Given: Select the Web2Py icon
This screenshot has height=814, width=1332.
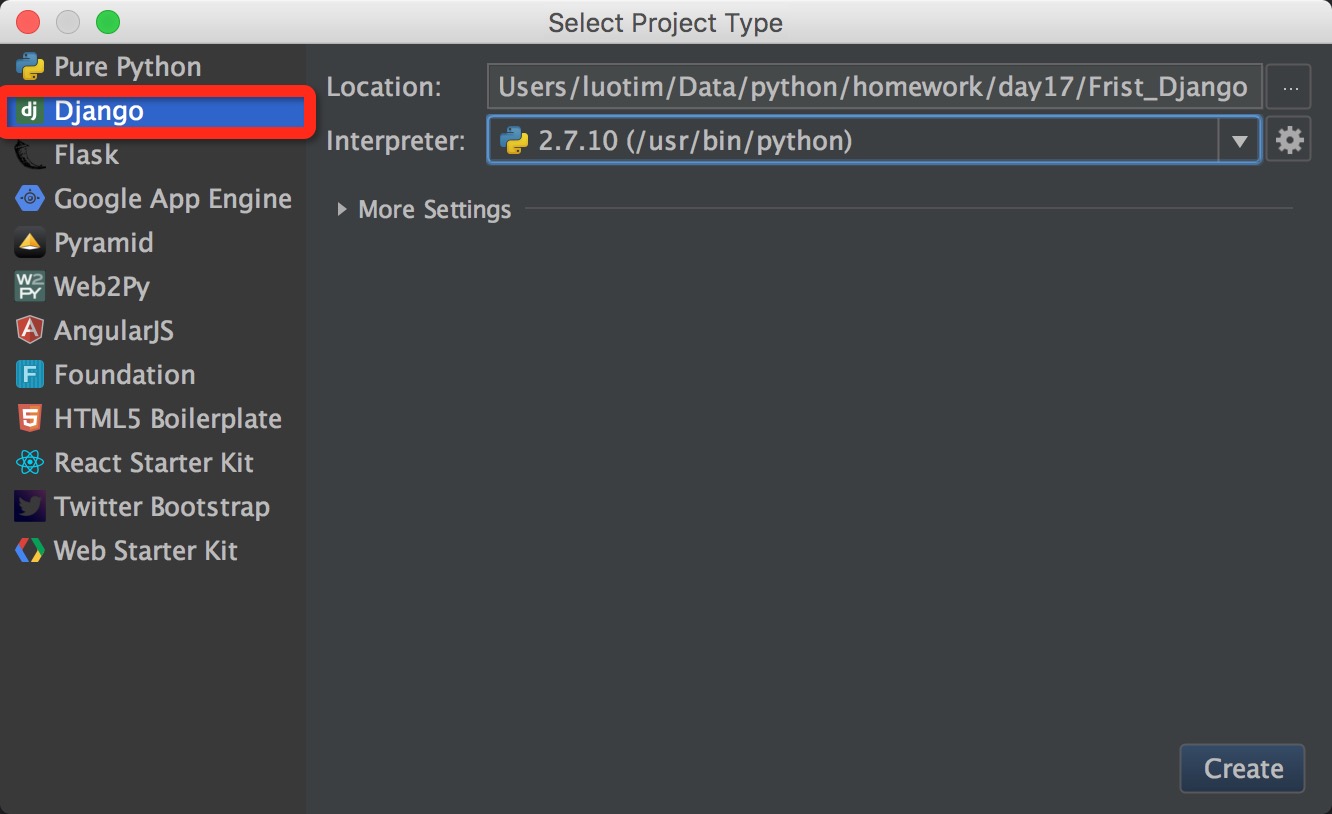Looking at the screenshot, I should point(30,287).
